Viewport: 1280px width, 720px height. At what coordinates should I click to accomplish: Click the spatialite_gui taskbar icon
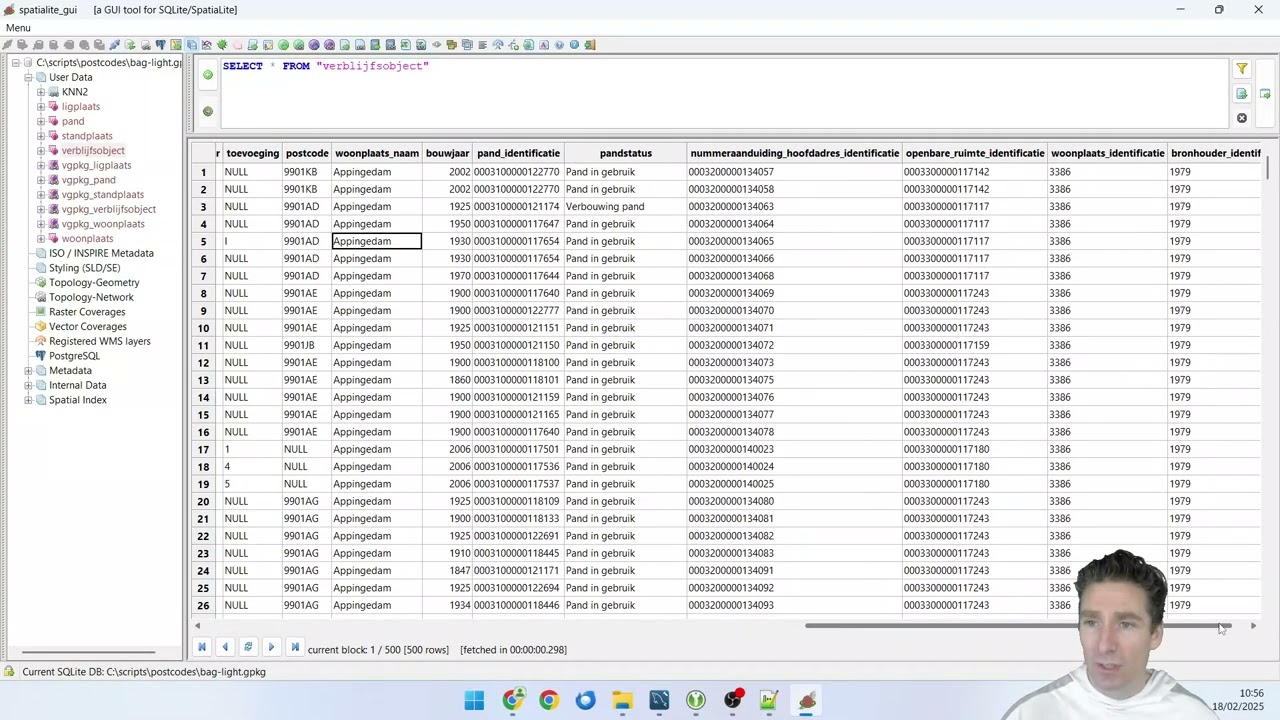point(807,700)
